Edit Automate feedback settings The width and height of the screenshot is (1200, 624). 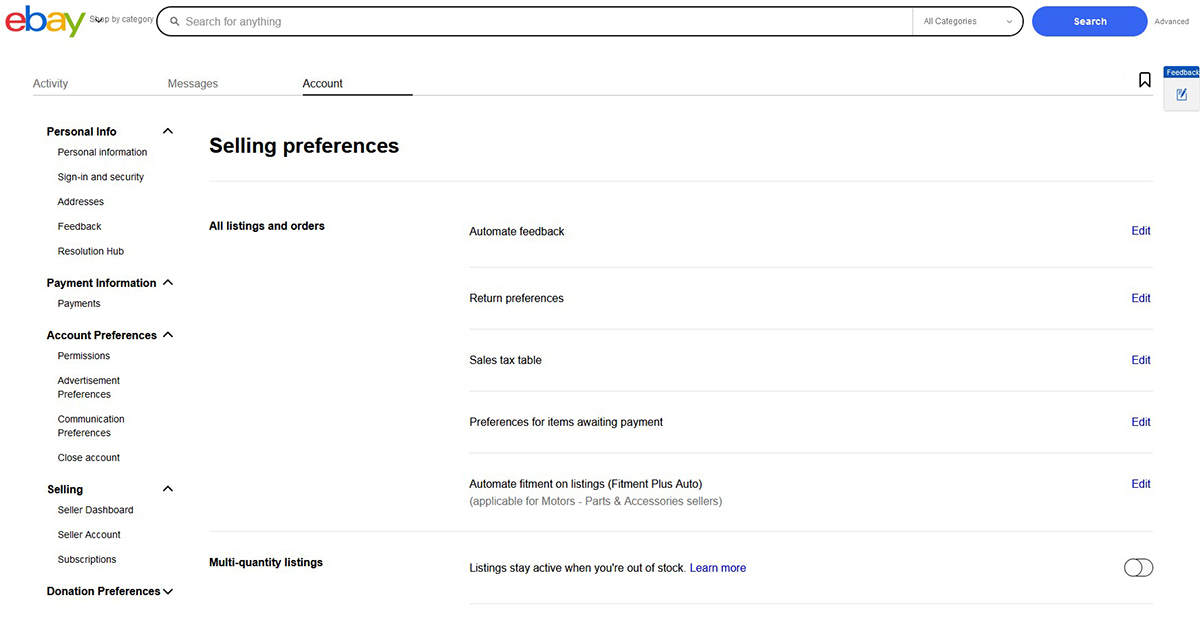point(1140,231)
